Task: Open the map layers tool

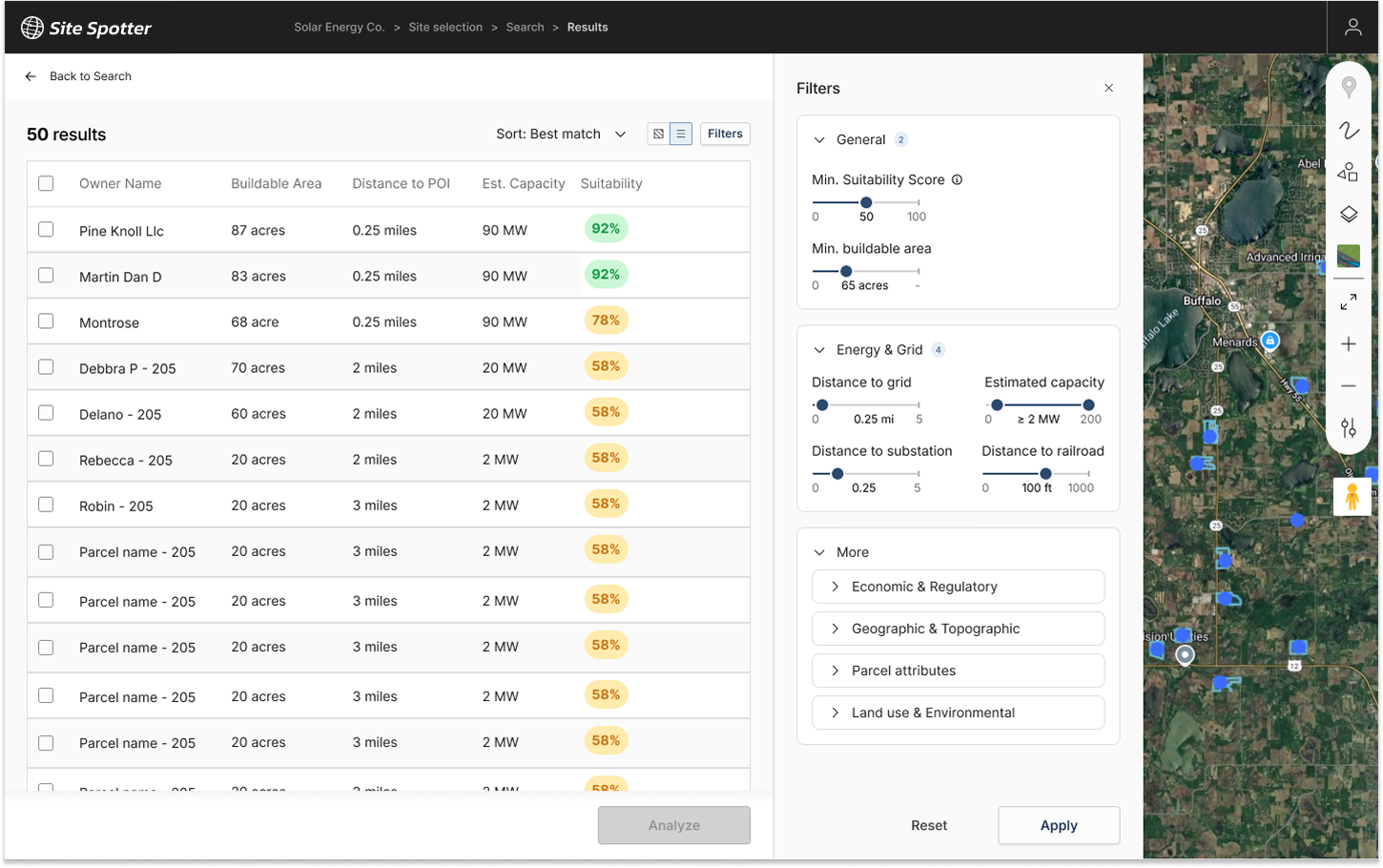Action: coord(1349,214)
